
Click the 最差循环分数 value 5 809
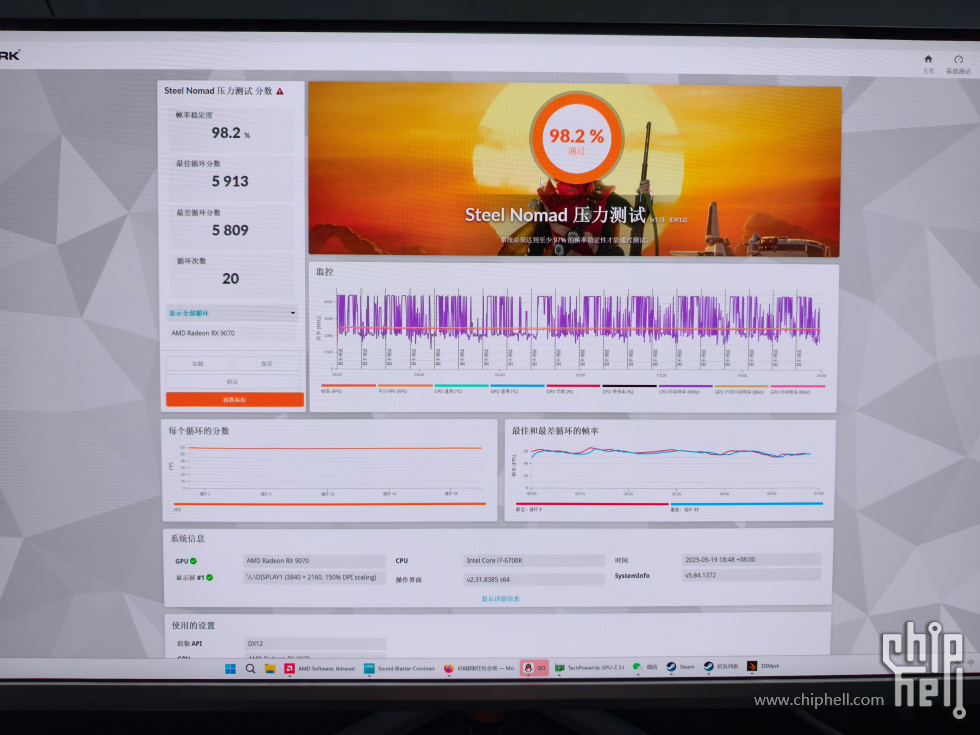point(230,231)
